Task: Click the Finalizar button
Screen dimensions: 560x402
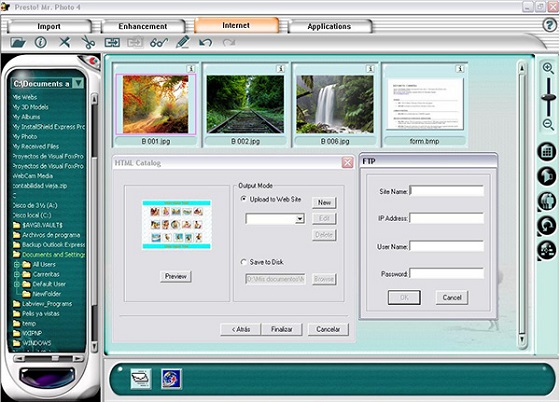Action: click(282, 329)
